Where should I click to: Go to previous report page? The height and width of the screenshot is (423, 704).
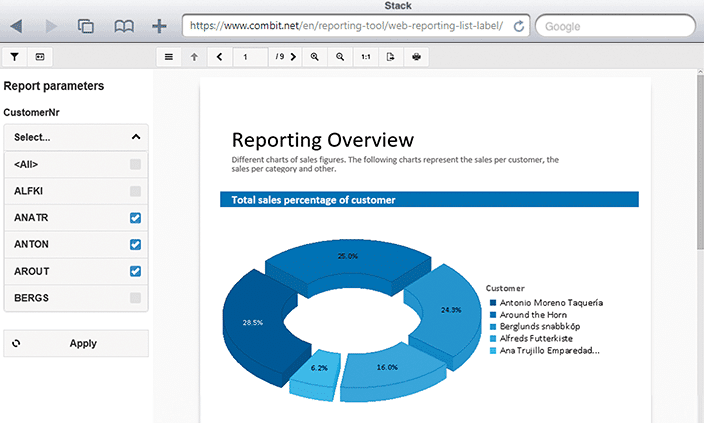(x=220, y=57)
